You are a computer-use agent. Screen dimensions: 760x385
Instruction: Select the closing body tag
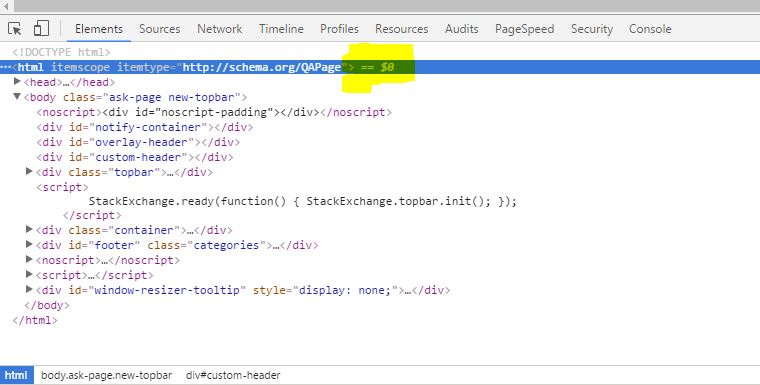(x=47, y=305)
